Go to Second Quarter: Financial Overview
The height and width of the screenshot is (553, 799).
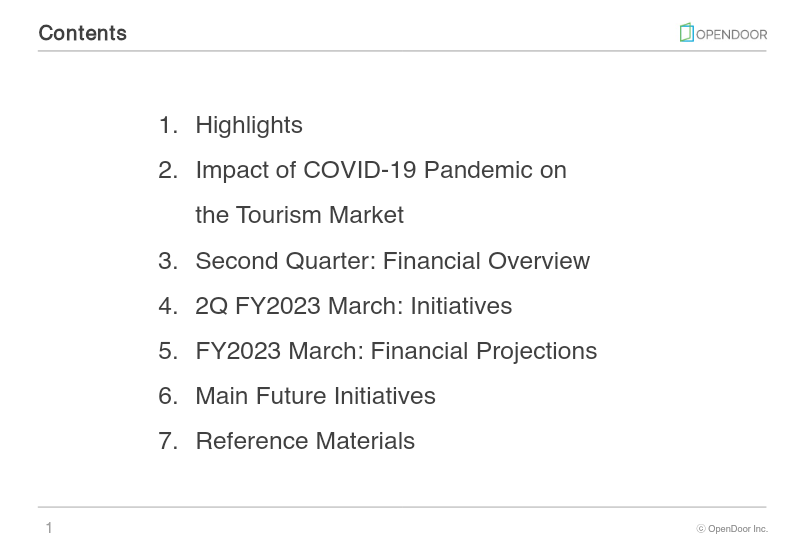point(392,261)
